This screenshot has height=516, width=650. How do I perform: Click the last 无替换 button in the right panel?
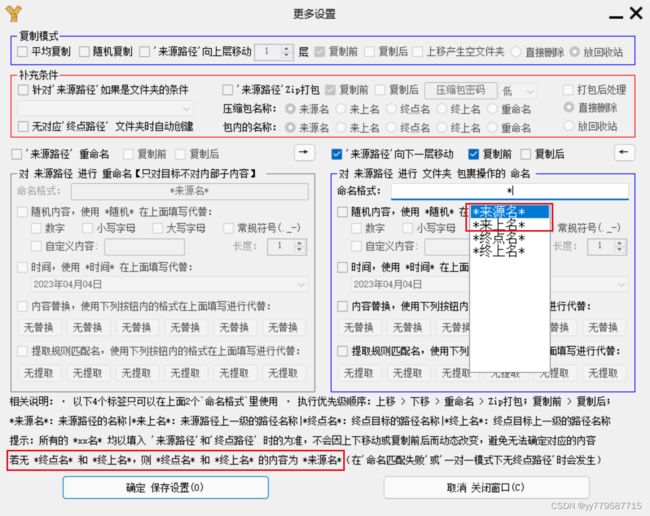point(603,327)
